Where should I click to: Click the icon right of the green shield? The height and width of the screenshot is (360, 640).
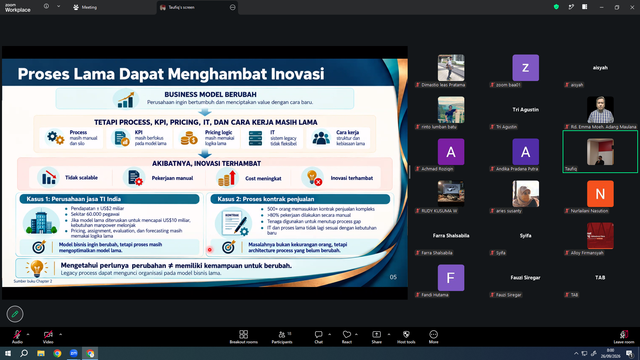pos(571,7)
